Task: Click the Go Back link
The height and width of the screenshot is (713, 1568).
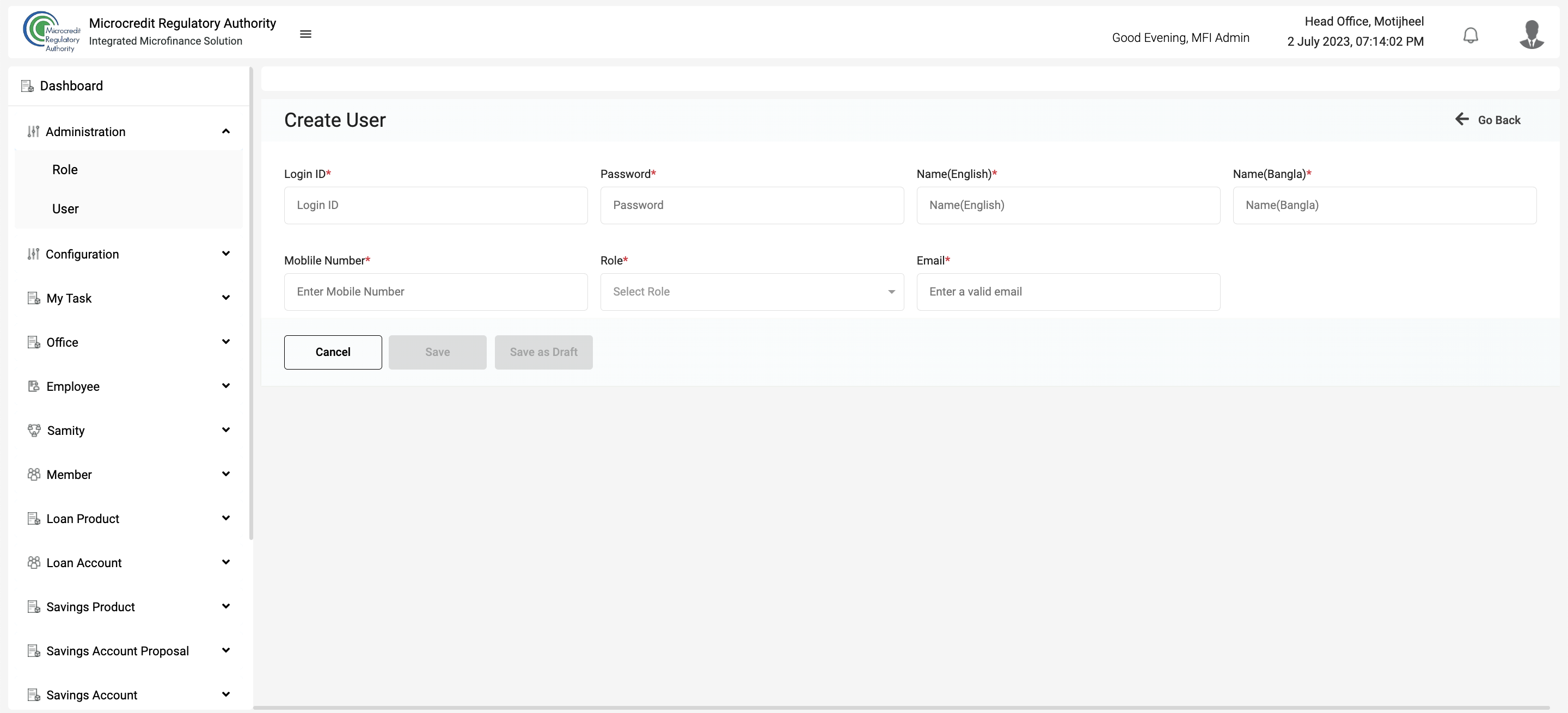Action: coord(1487,120)
